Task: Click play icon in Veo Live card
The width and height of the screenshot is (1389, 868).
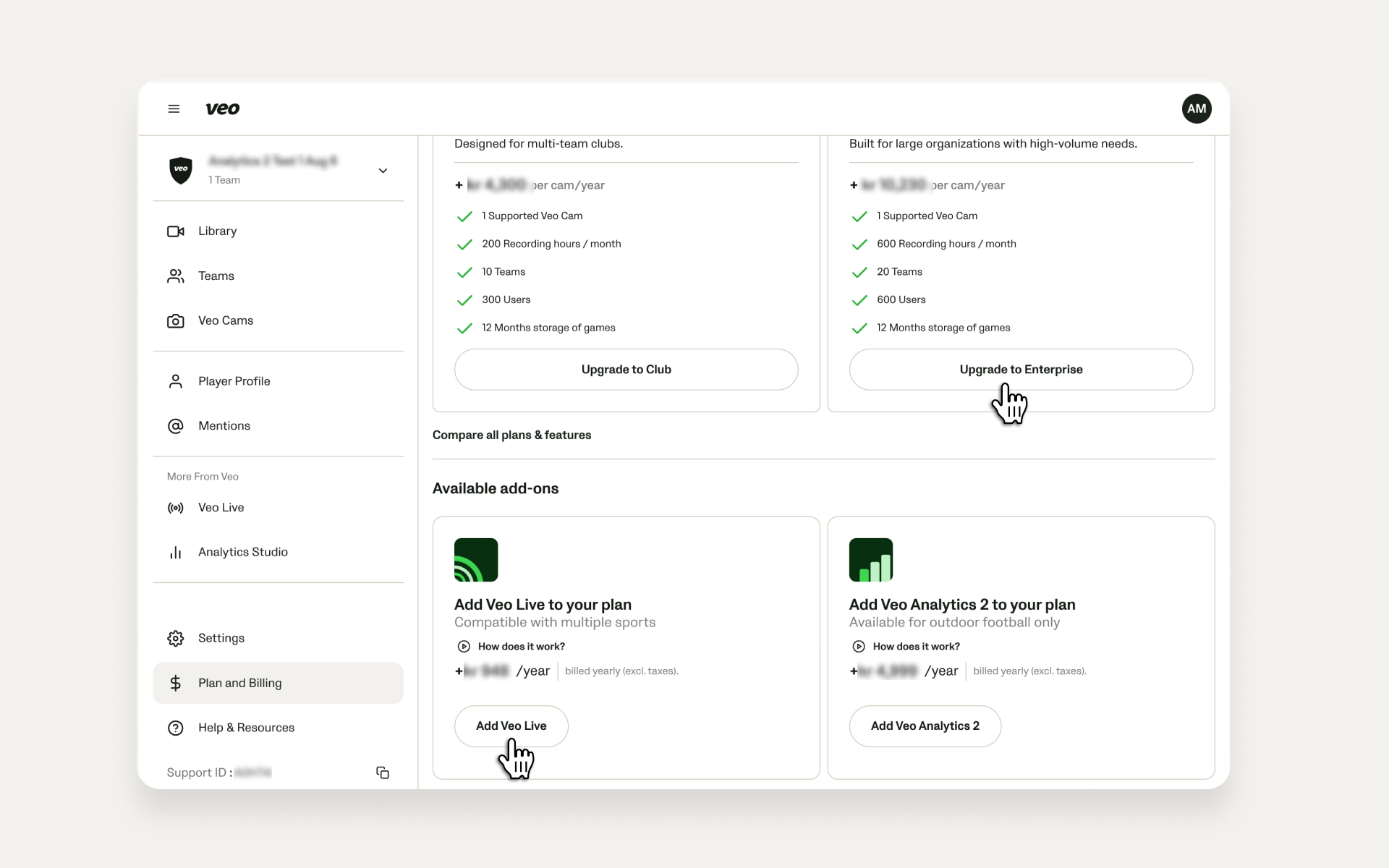Action: click(x=464, y=647)
